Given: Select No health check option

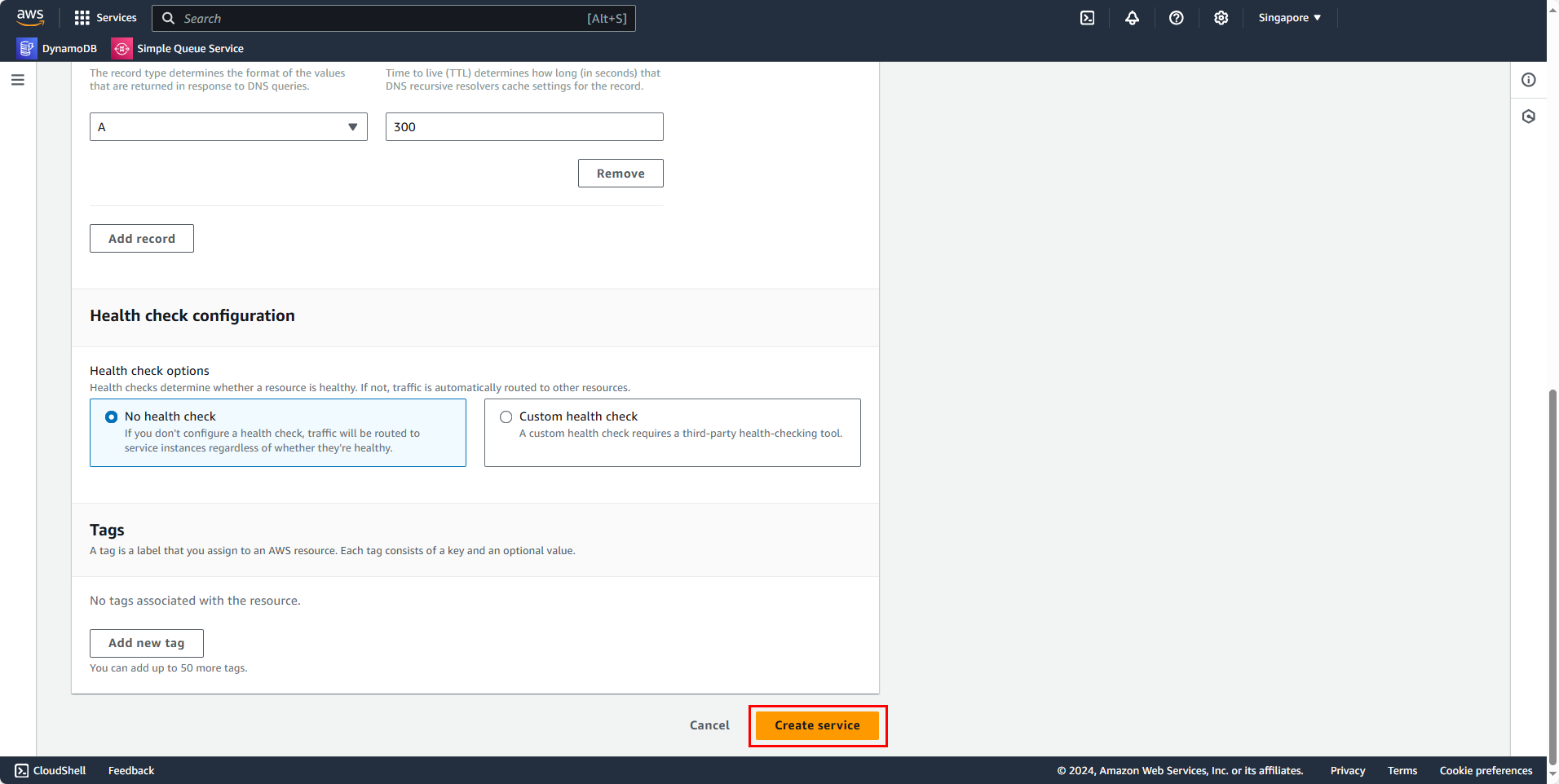Looking at the screenshot, I should pos(112,416).
